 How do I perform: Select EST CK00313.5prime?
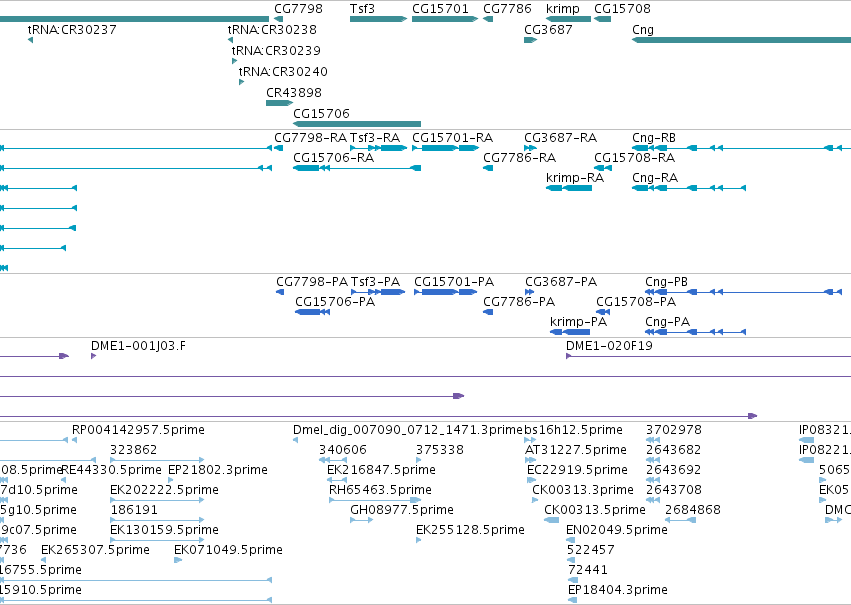(x=594, y=510)
